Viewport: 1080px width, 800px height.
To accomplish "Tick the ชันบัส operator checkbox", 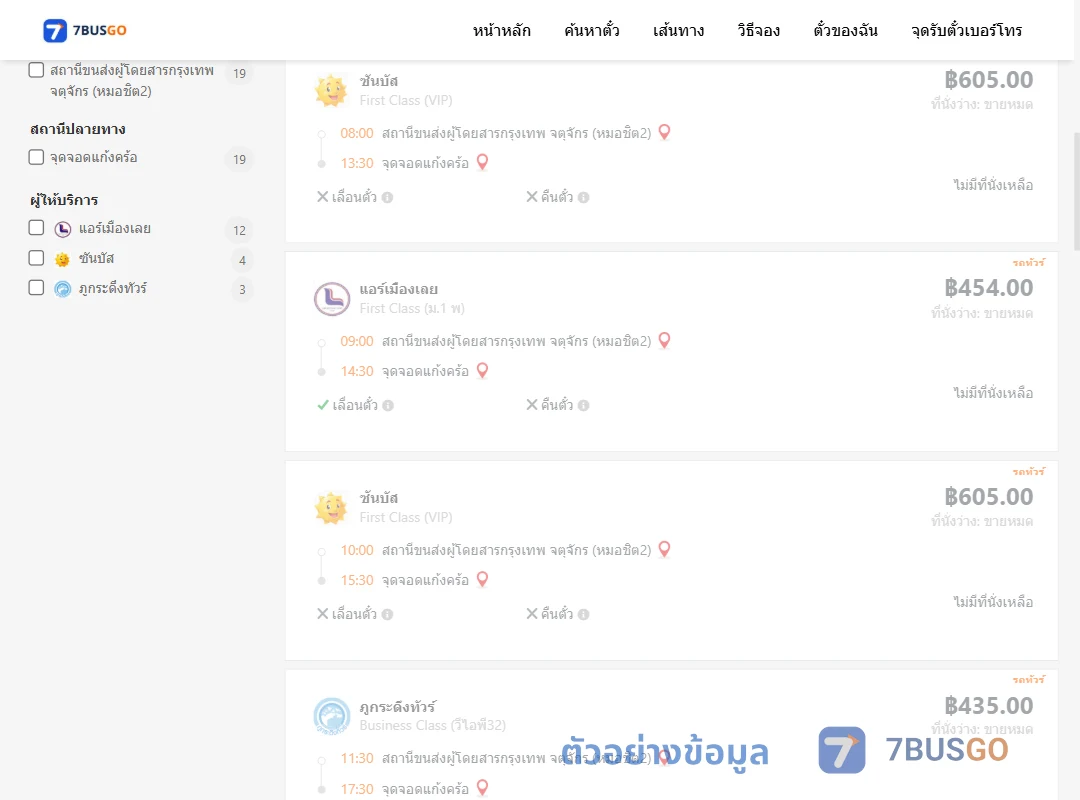I will [x=36, y=258].
